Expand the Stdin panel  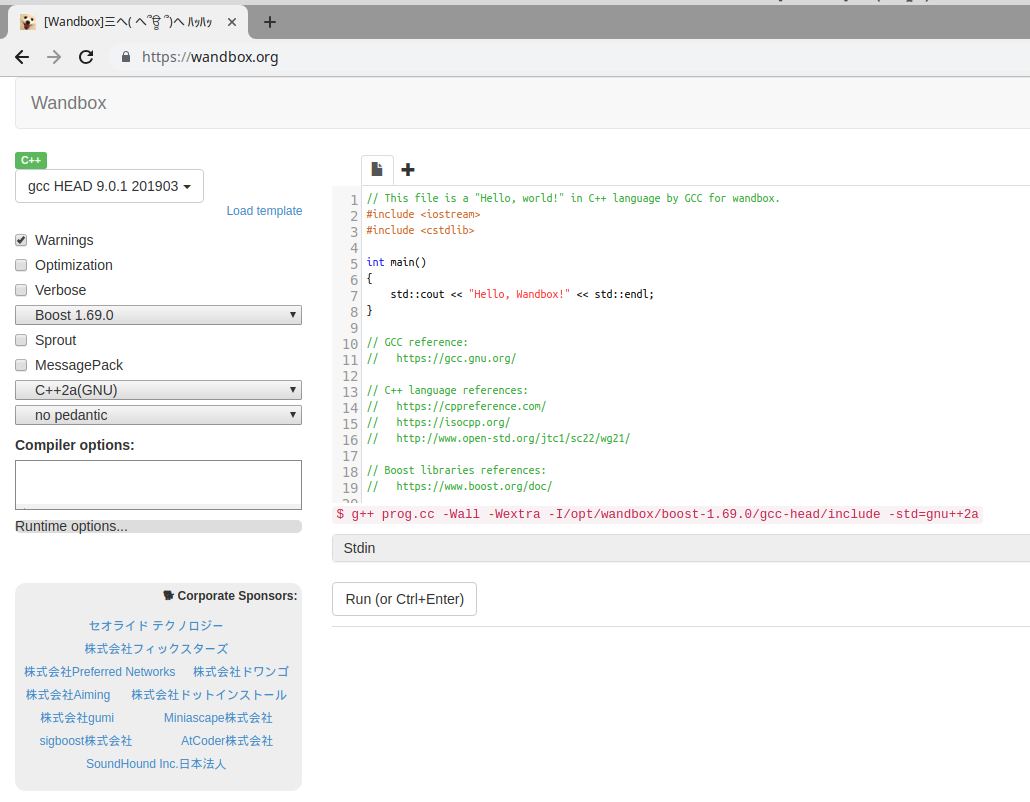(680, 548)
